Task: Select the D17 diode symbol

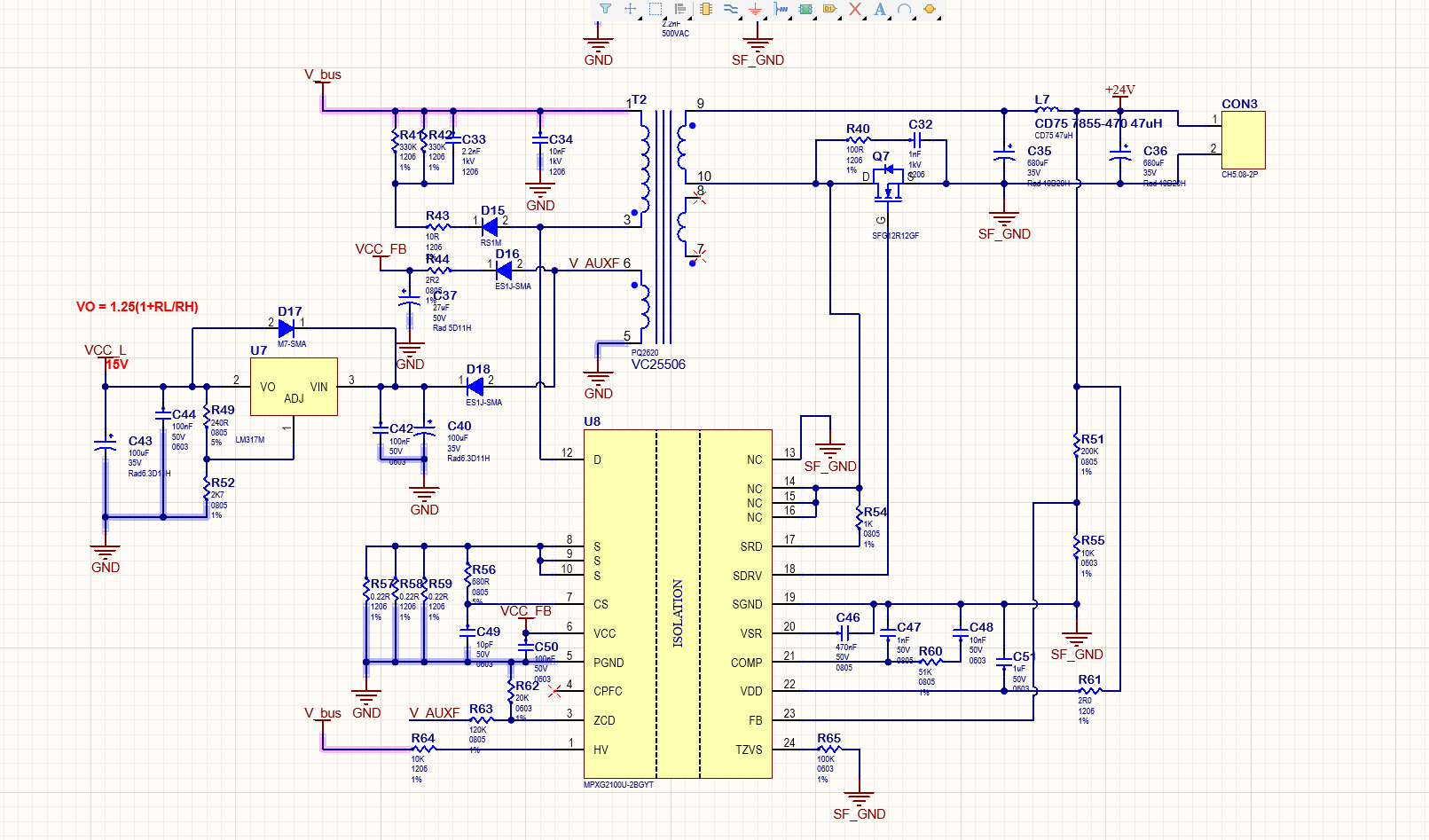Action: point(287,328)
